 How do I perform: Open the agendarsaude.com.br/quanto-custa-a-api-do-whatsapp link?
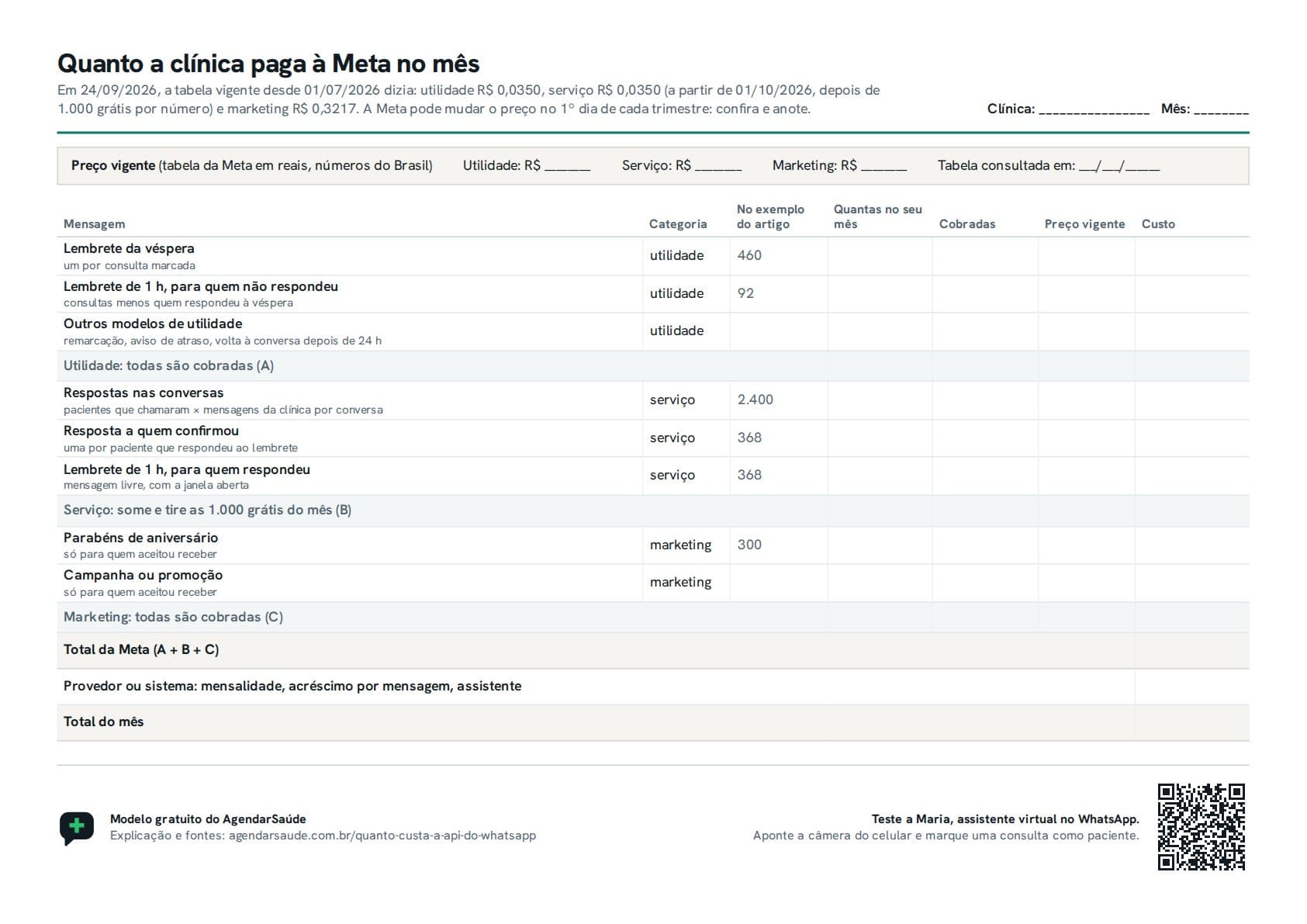pyautogui.click(x=382, y=836)
